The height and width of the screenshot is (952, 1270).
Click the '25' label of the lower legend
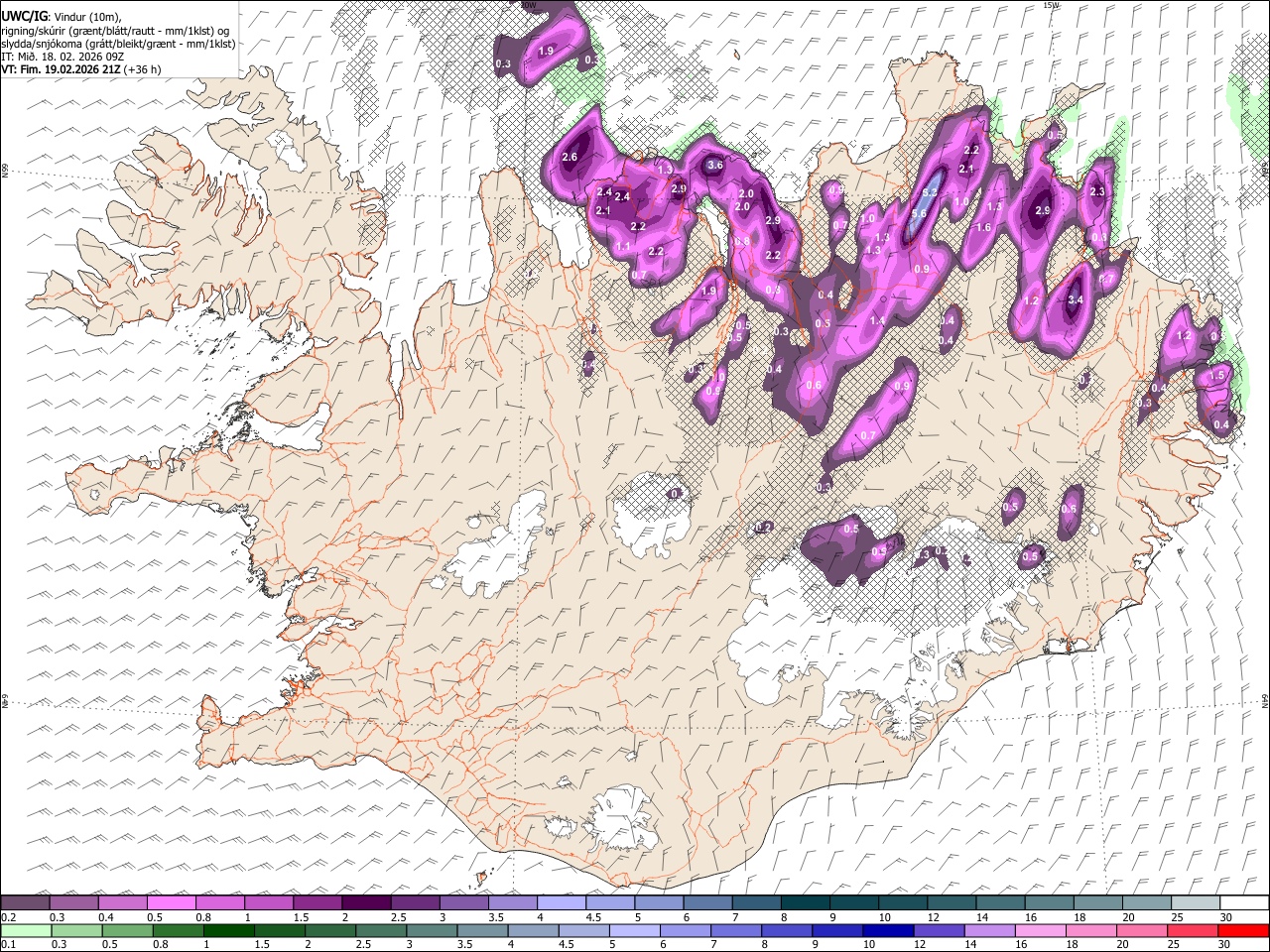click(x=1175, y=945)
